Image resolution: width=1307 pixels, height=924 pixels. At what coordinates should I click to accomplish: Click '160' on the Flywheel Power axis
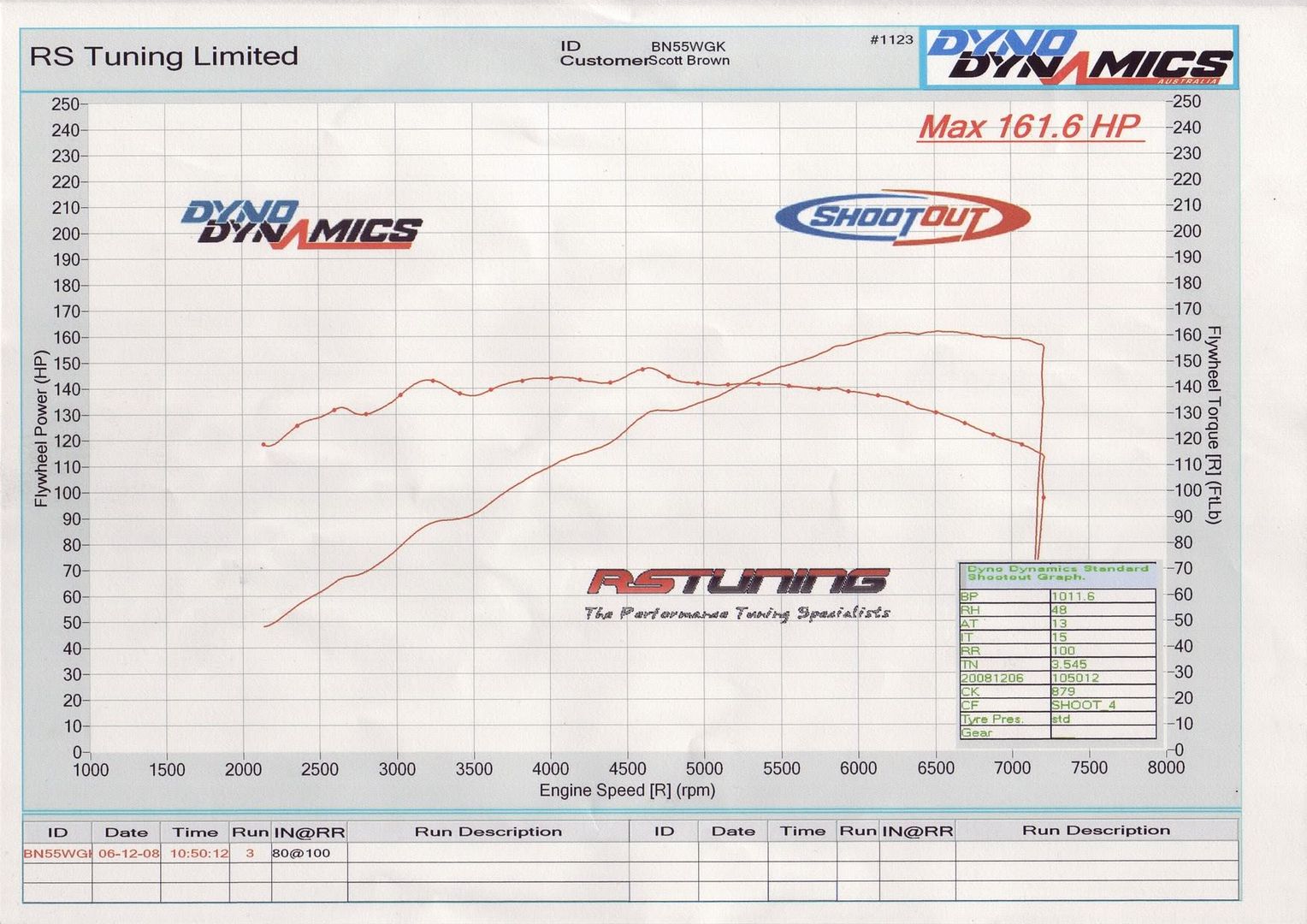(66, 338)
